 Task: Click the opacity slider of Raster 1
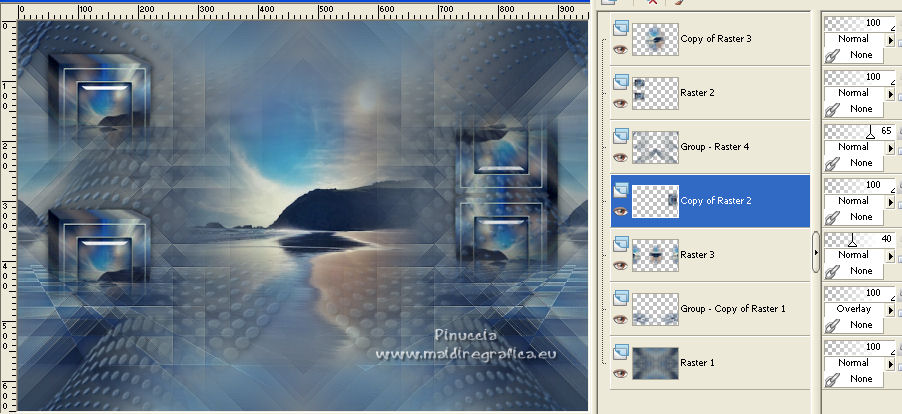pyautogui.click(x=859, y=347)
